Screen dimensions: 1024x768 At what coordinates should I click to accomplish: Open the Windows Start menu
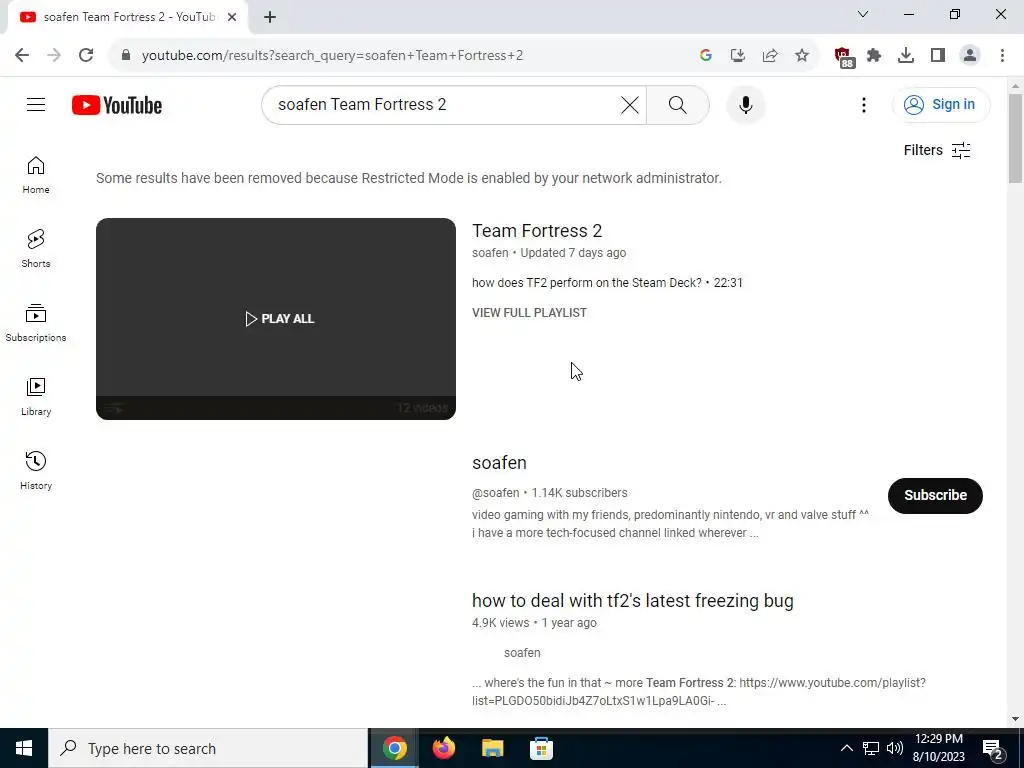tap(24, 748)
